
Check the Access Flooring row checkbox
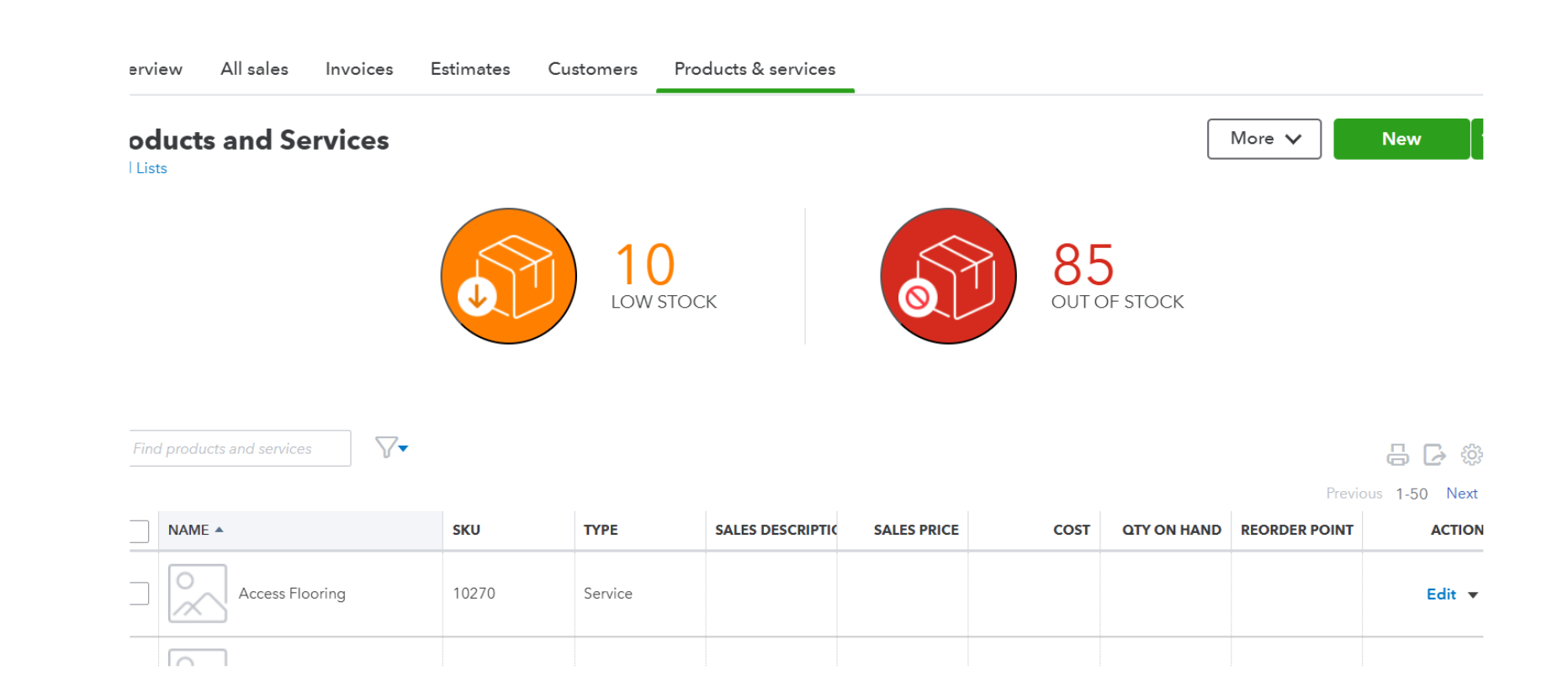[x=140, y=594]
